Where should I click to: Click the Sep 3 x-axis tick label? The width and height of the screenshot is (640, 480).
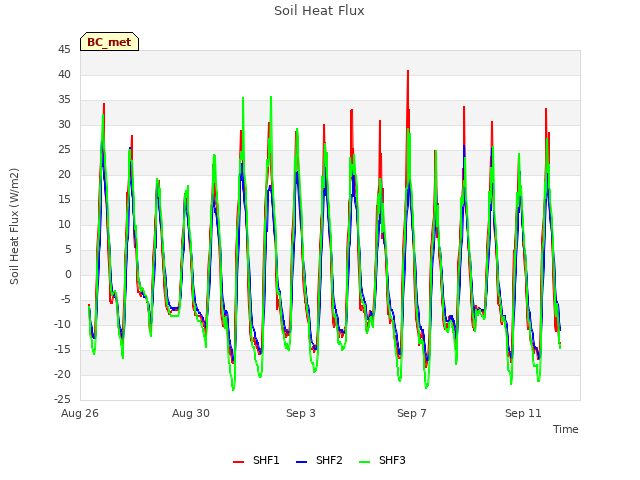click(x=301, y=413)
